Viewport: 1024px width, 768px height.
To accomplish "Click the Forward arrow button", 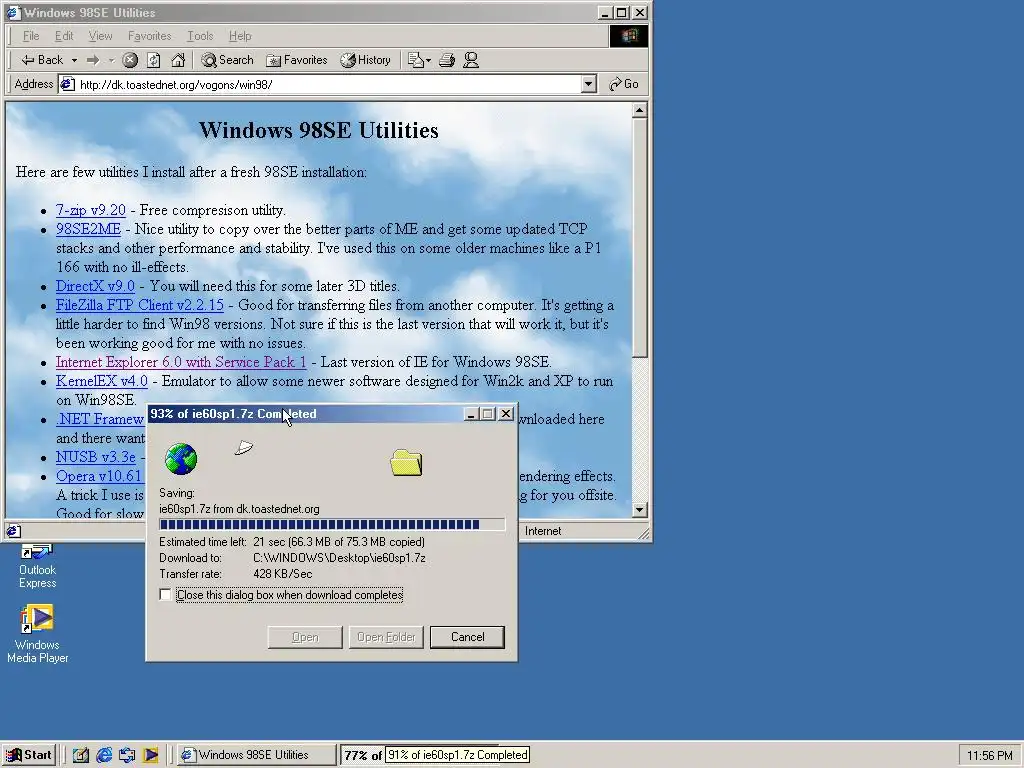I will (93, 60).
